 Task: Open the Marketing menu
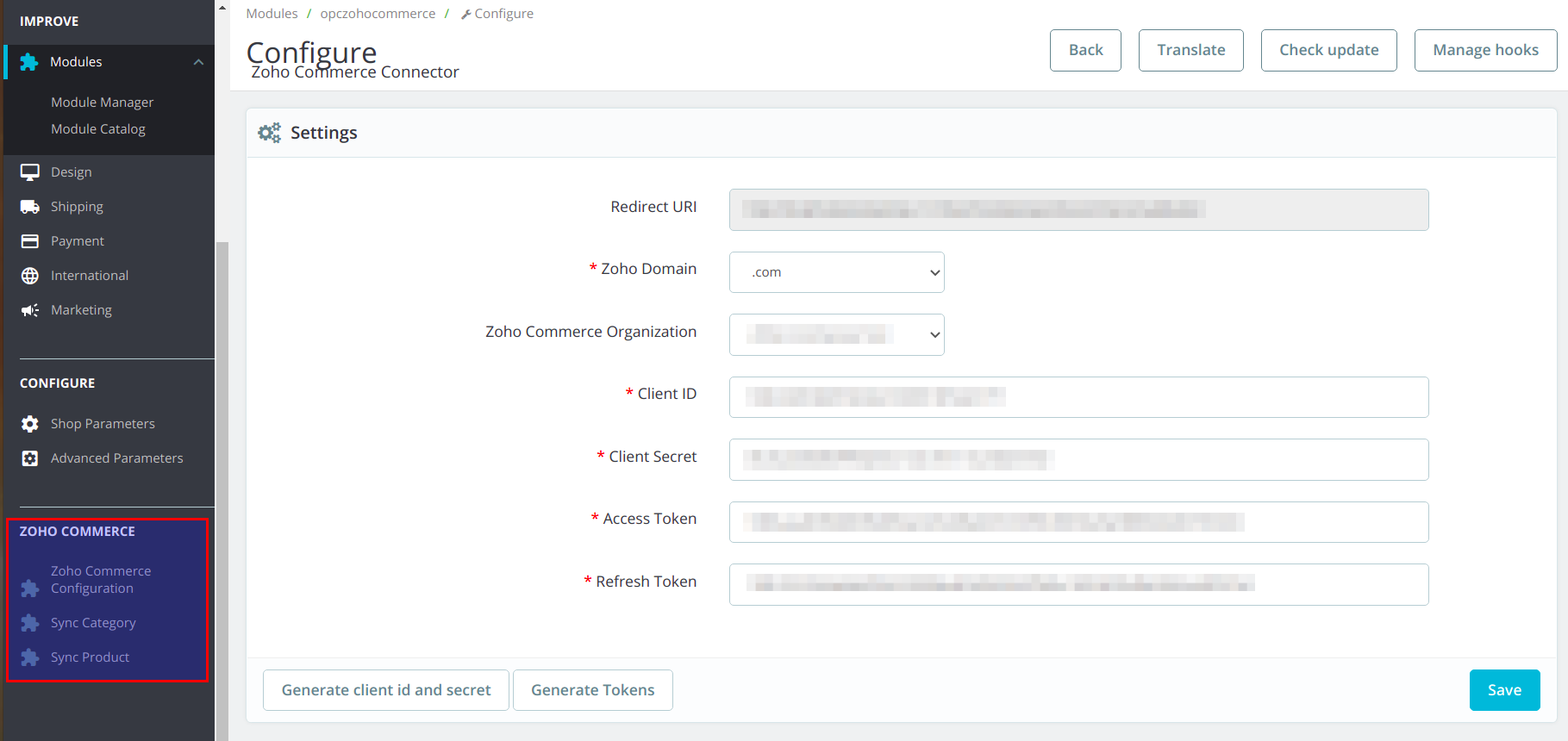click(81, 310)
